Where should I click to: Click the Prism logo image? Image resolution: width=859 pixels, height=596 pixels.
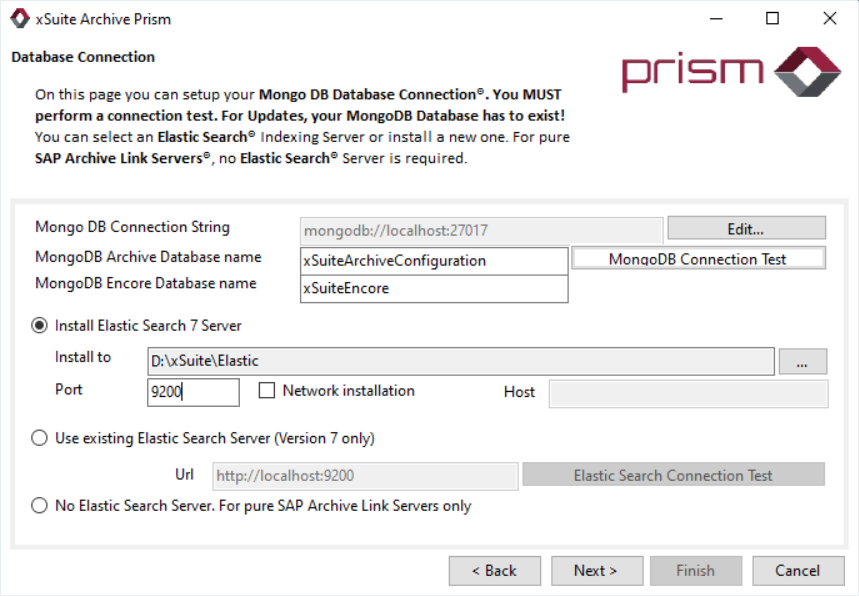click(x=731, y=72)
